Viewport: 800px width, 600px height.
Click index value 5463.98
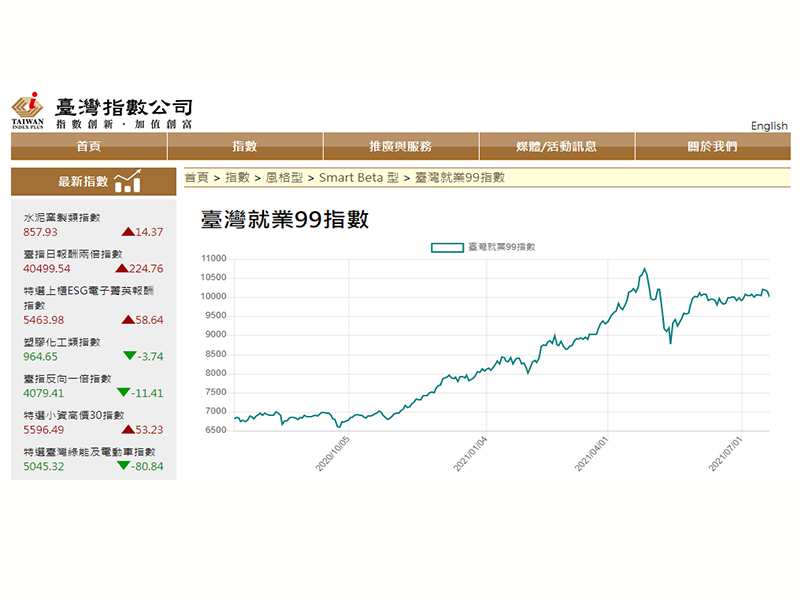tap(43, 320)
